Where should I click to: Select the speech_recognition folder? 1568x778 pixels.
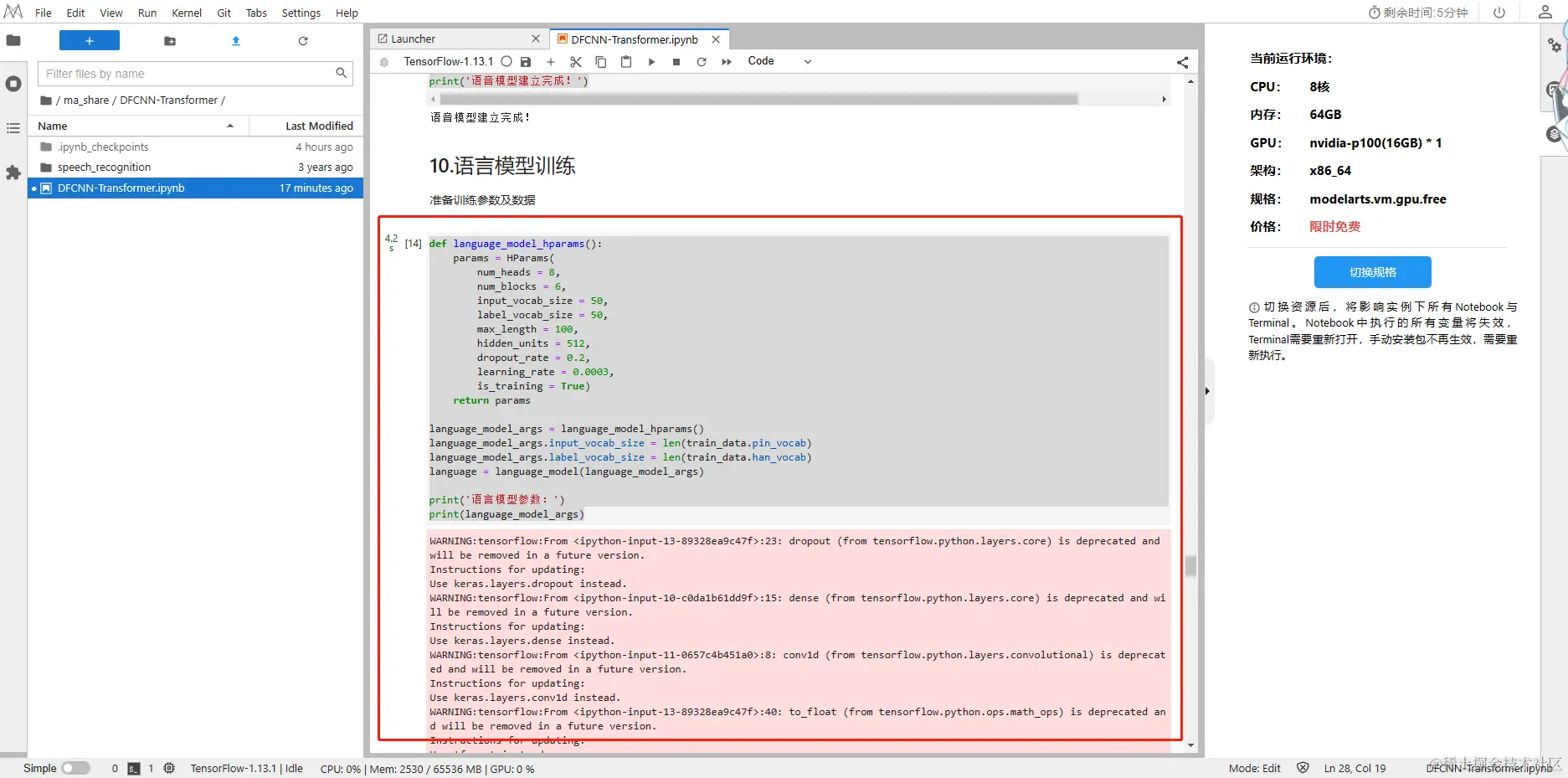point(196,167)
